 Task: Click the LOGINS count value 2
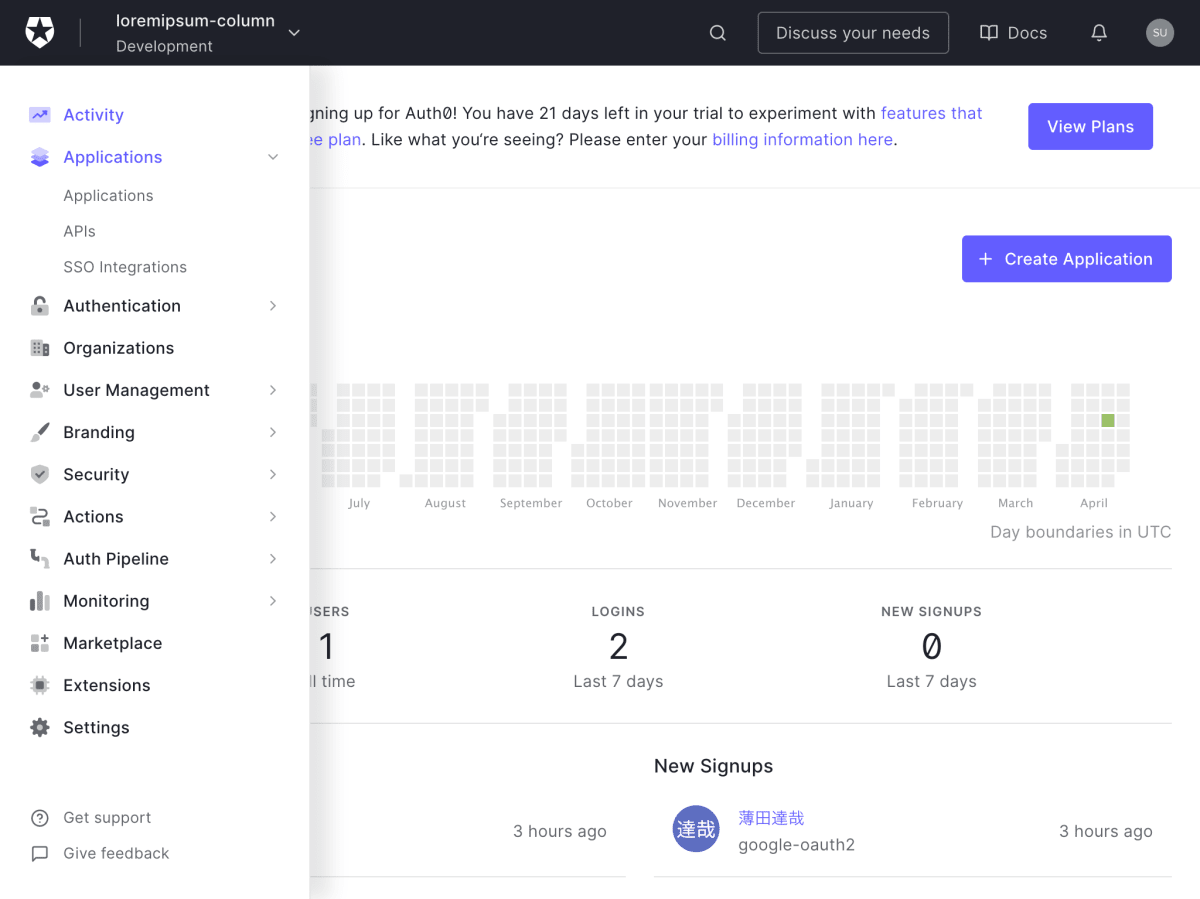click(618, 647)
